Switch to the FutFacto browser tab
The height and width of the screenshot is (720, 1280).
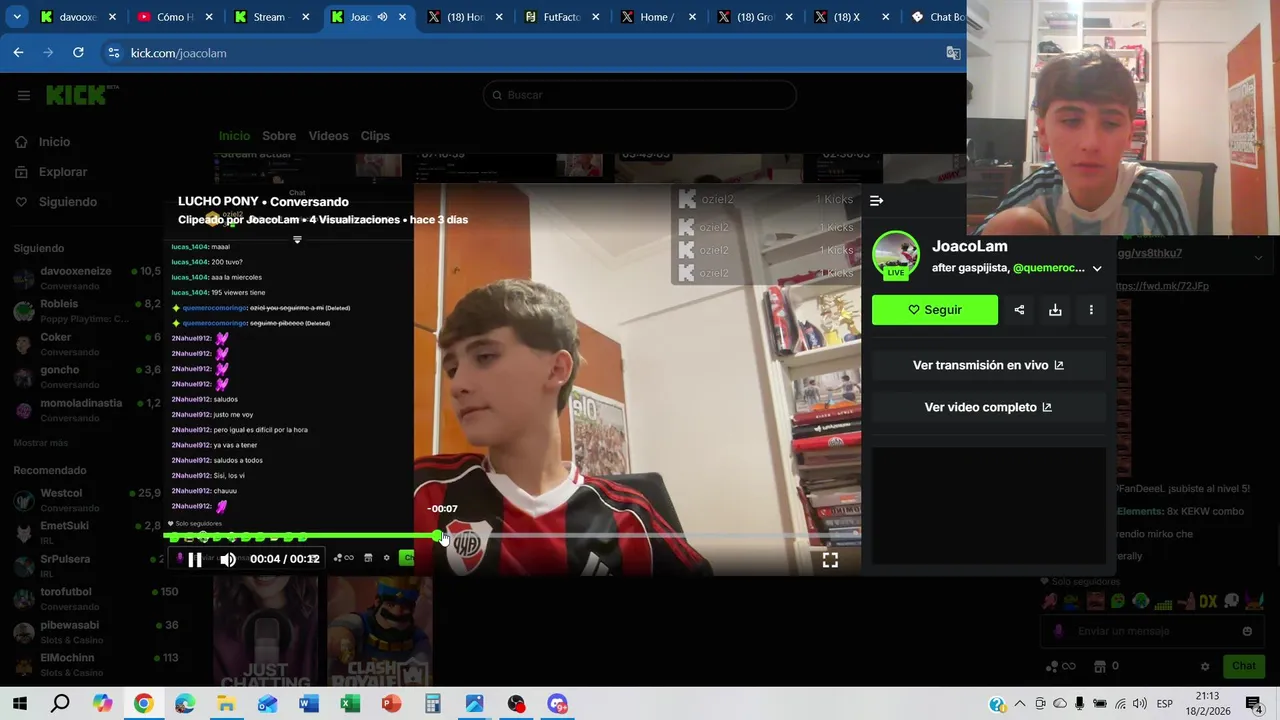point(561,17)
